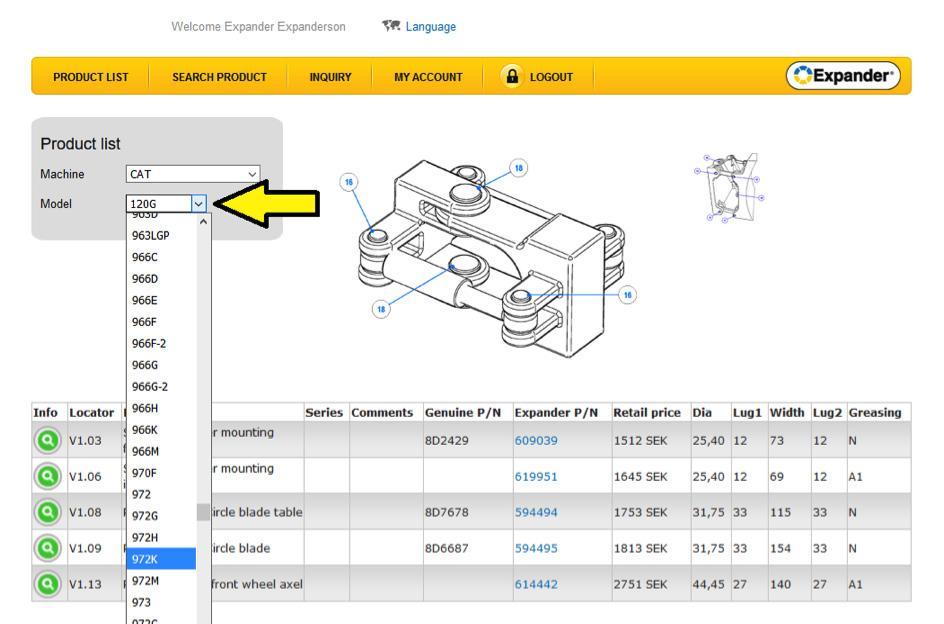Click the world map language icon
The height and width of the screenshot is (624, 944).
pos(391,26)
